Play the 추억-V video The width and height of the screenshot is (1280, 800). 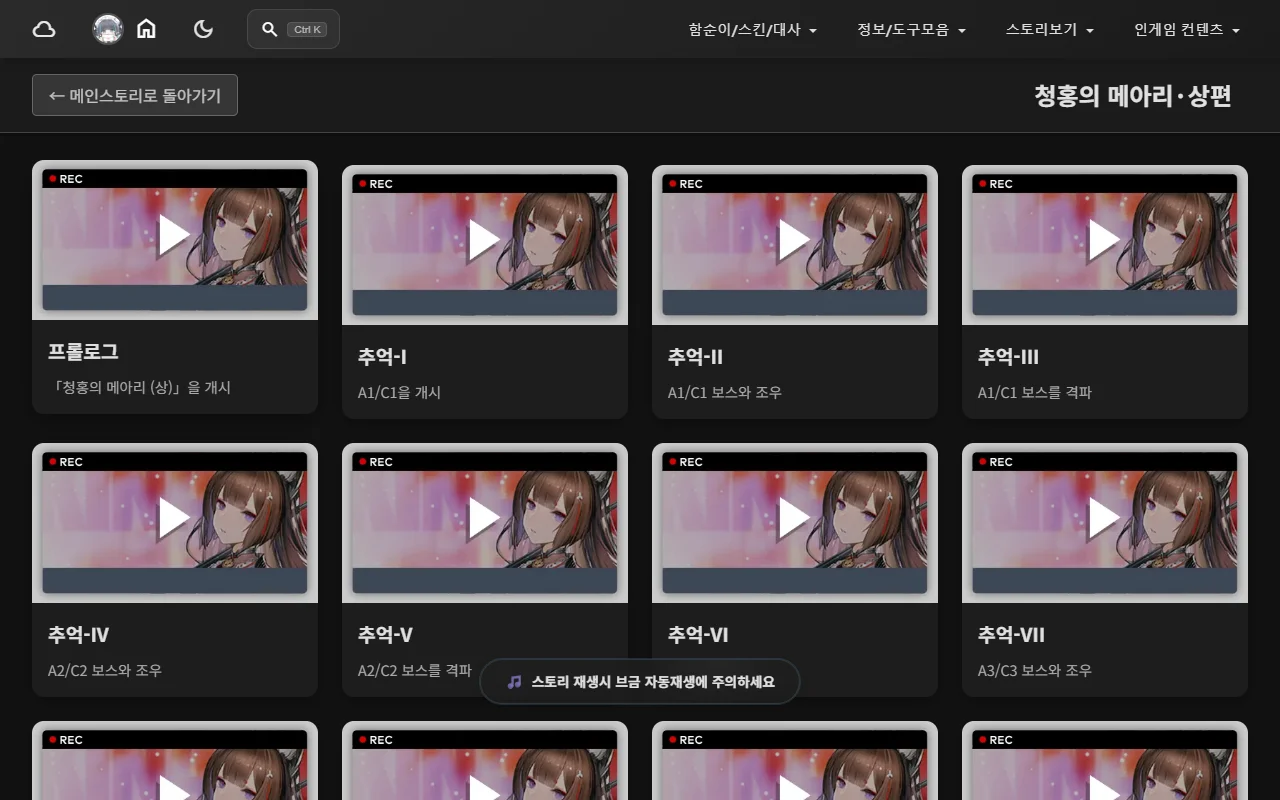(485, 518)
